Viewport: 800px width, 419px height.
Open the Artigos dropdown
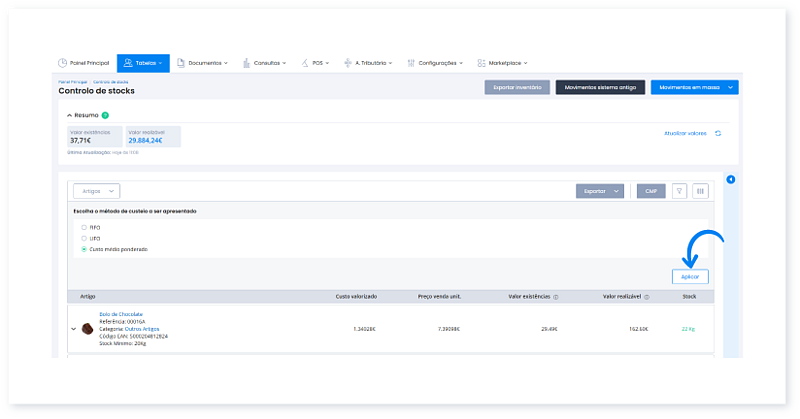[x=97, y=191]
